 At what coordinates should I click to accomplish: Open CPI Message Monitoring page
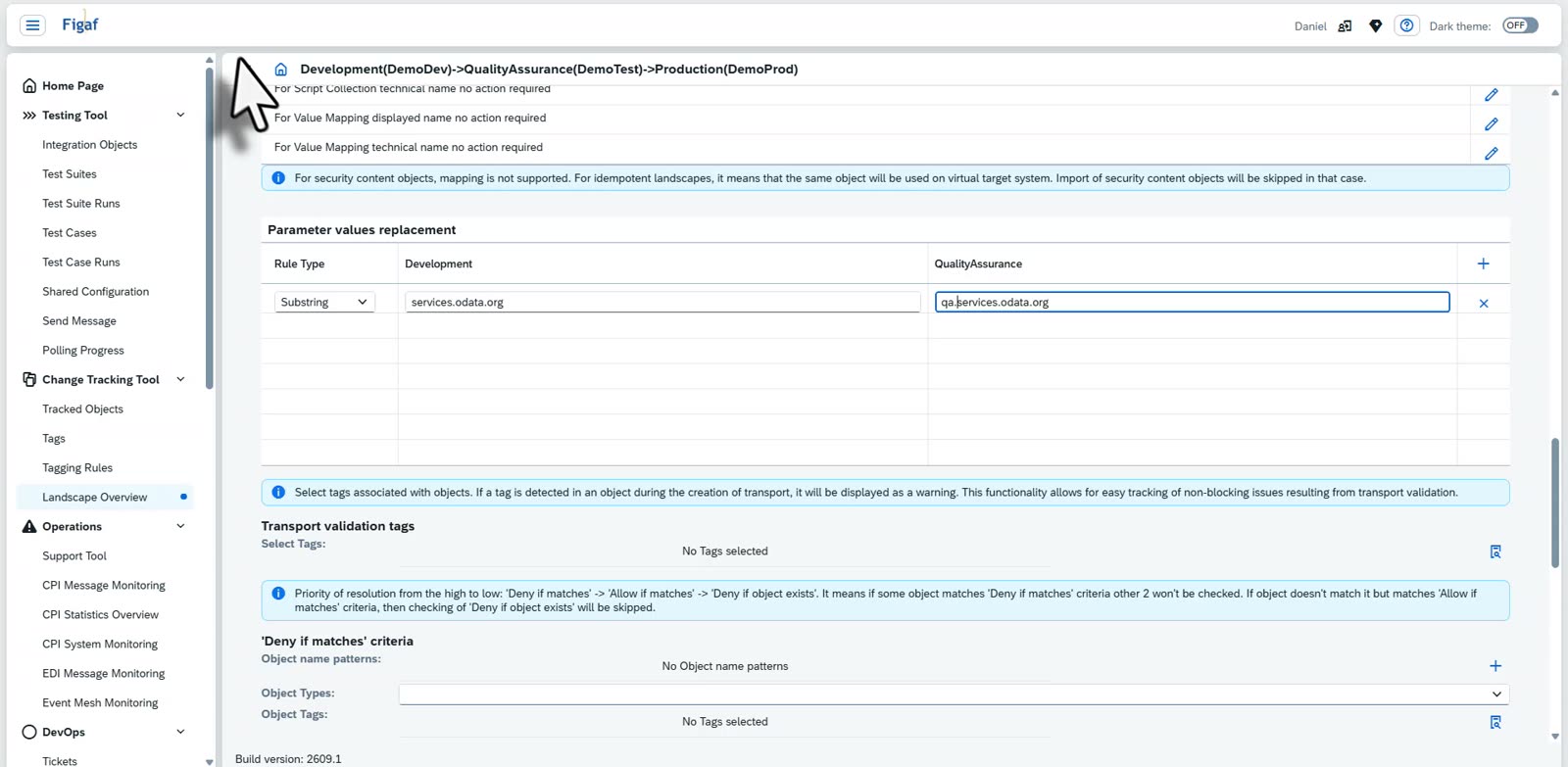click(x=104, y=586)
